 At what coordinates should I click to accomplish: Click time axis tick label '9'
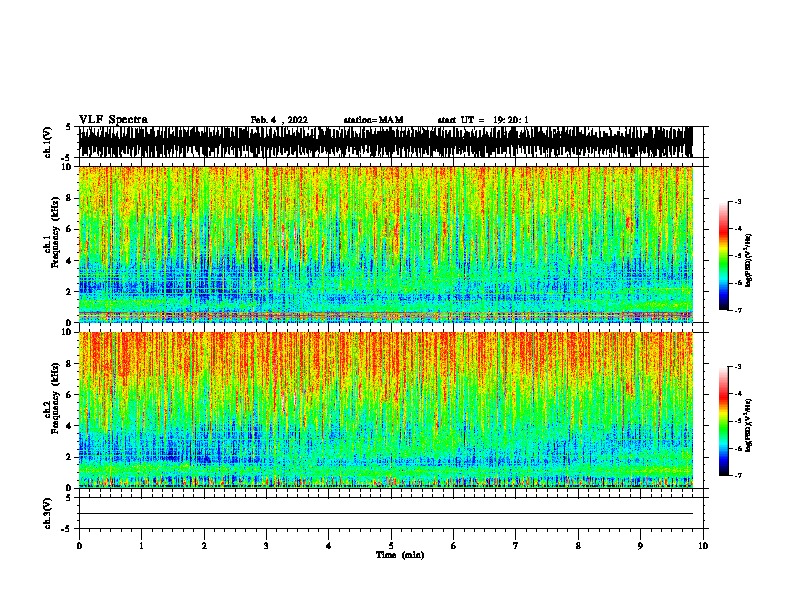coord(640,546)
